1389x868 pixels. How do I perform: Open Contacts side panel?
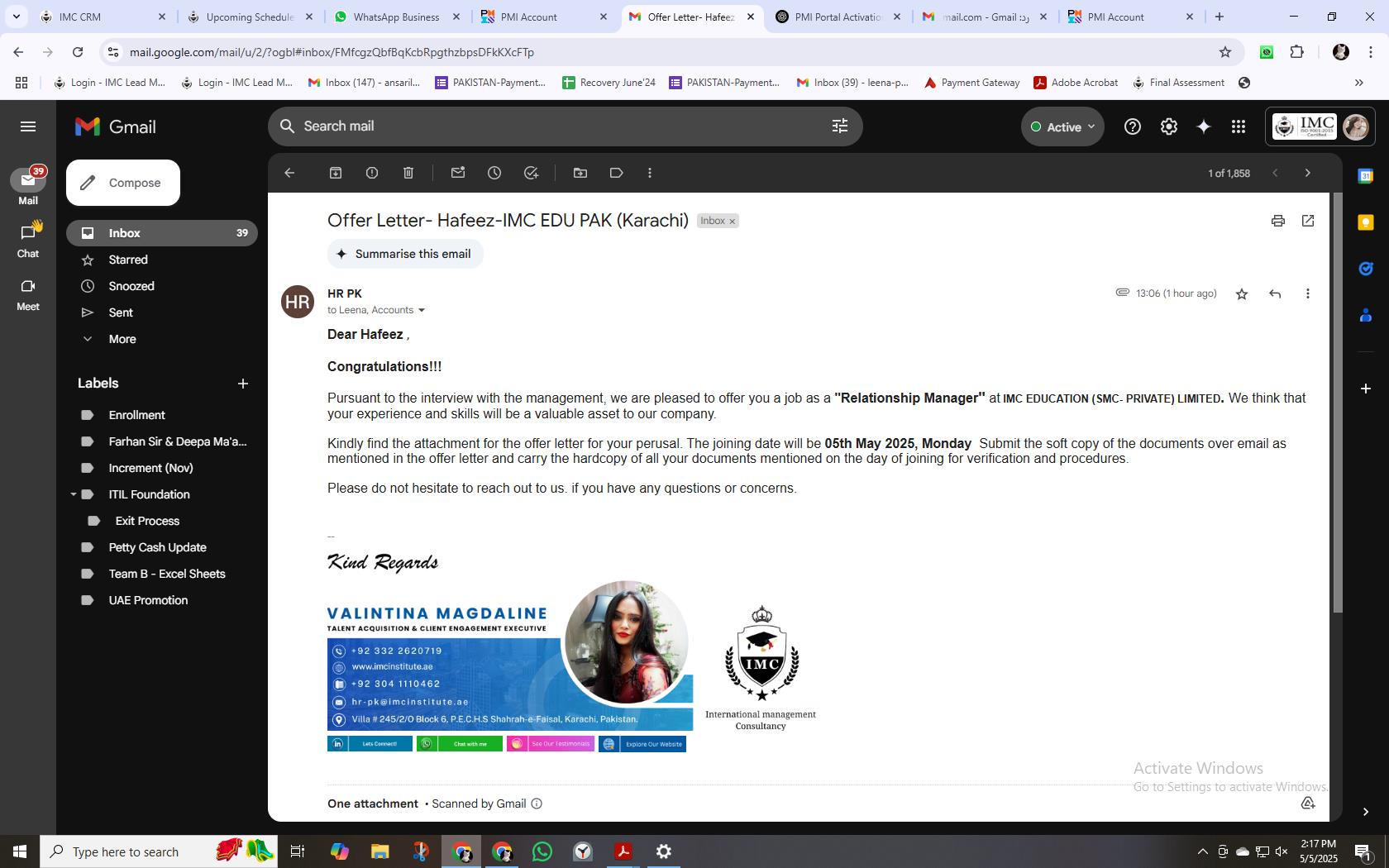[1366, 315]
